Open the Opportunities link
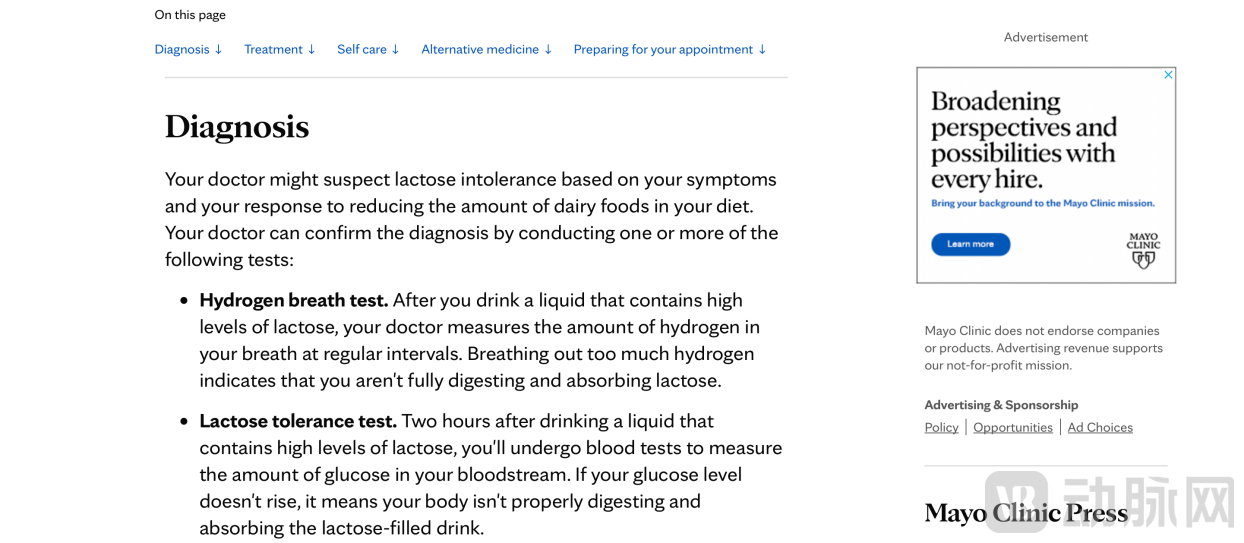The width and height of the screenshot is (1244, 543). pyautogui.click(x=1012, y=427)
